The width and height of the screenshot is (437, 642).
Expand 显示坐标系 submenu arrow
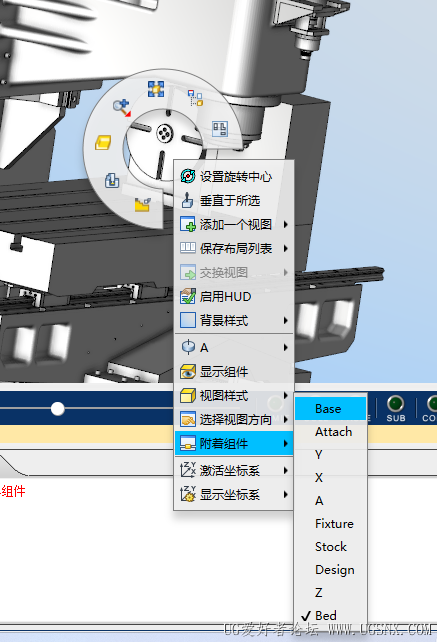click(x=285, y=495)
